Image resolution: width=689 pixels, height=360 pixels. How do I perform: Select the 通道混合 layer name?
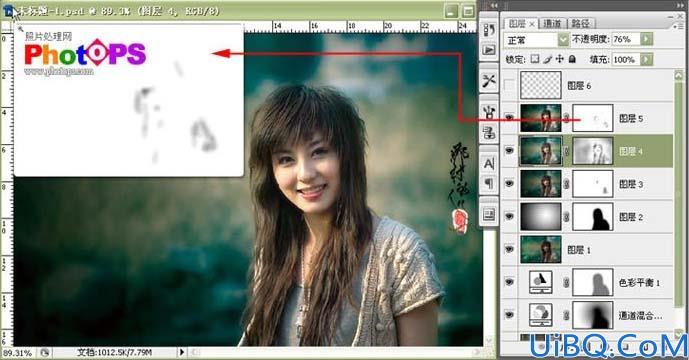click(640, 316)
